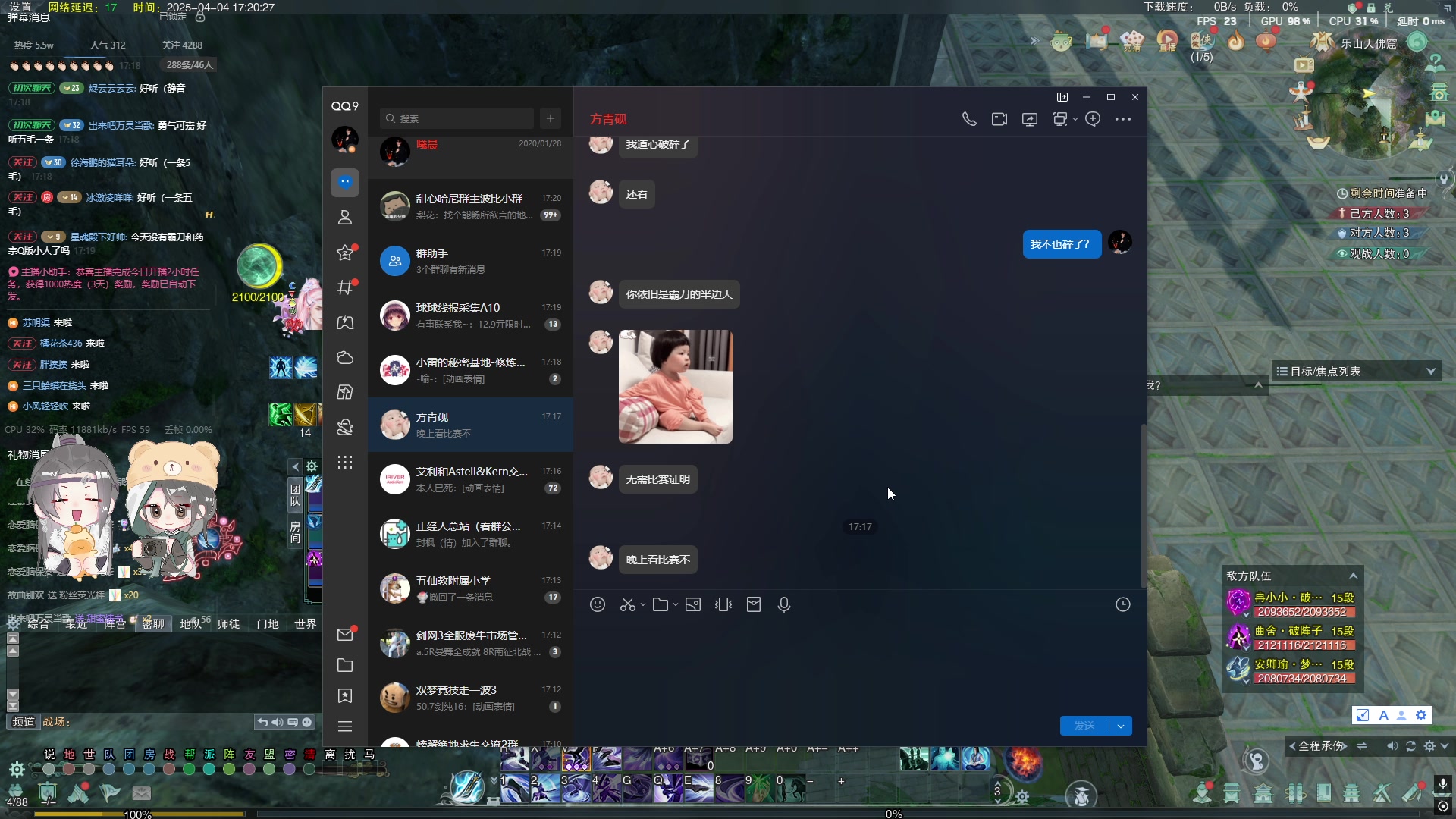
Task: Open the more options ellipsis in QQ chat
Action: (x=1123, y=119)
